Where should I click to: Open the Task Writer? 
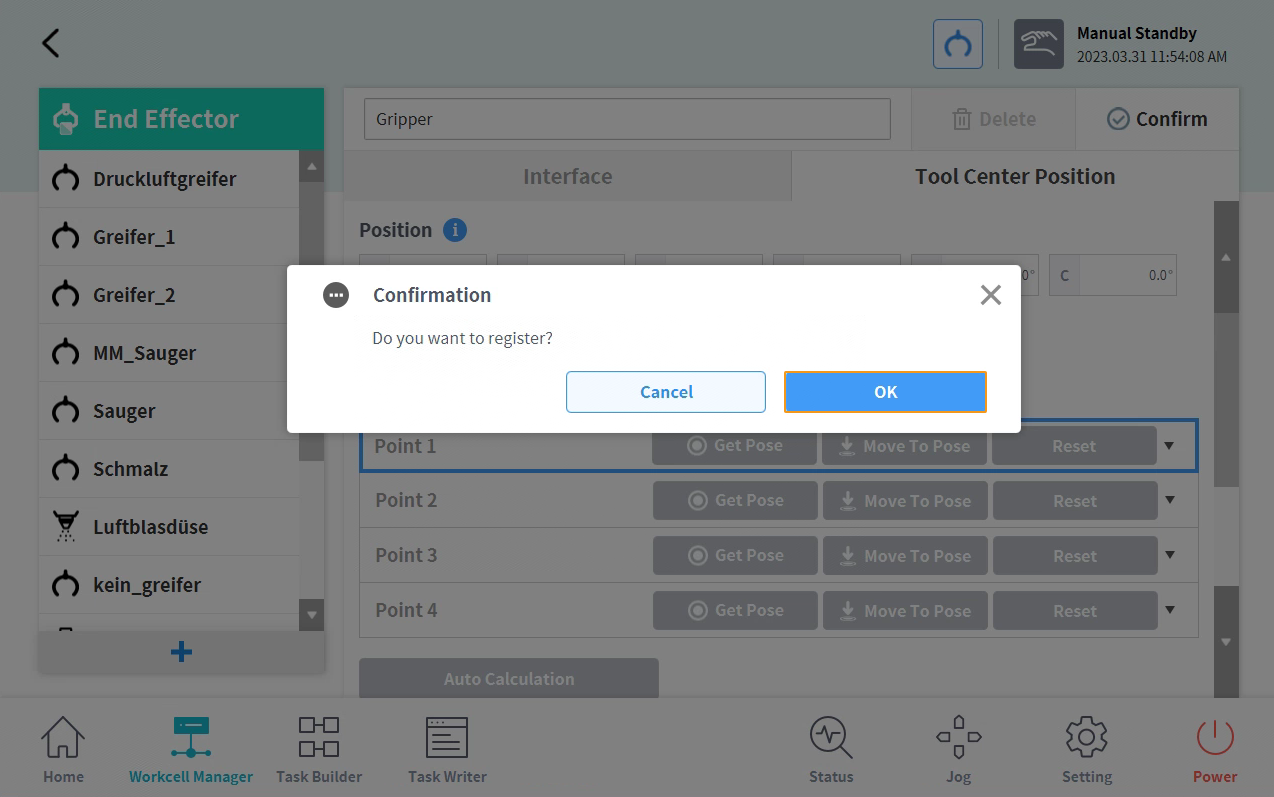[x=447, y=749]
